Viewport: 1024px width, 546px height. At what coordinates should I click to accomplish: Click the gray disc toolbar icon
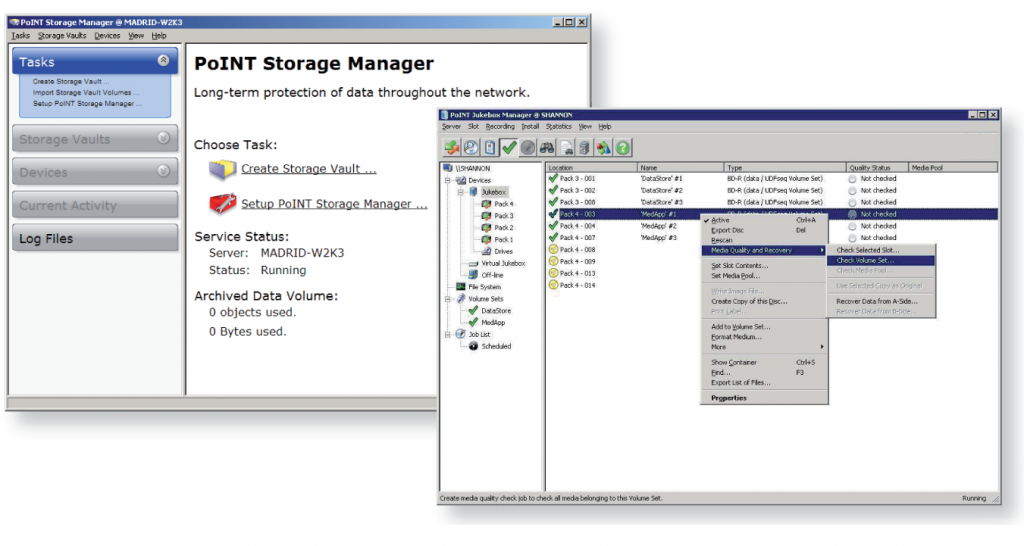pos(528,148)
